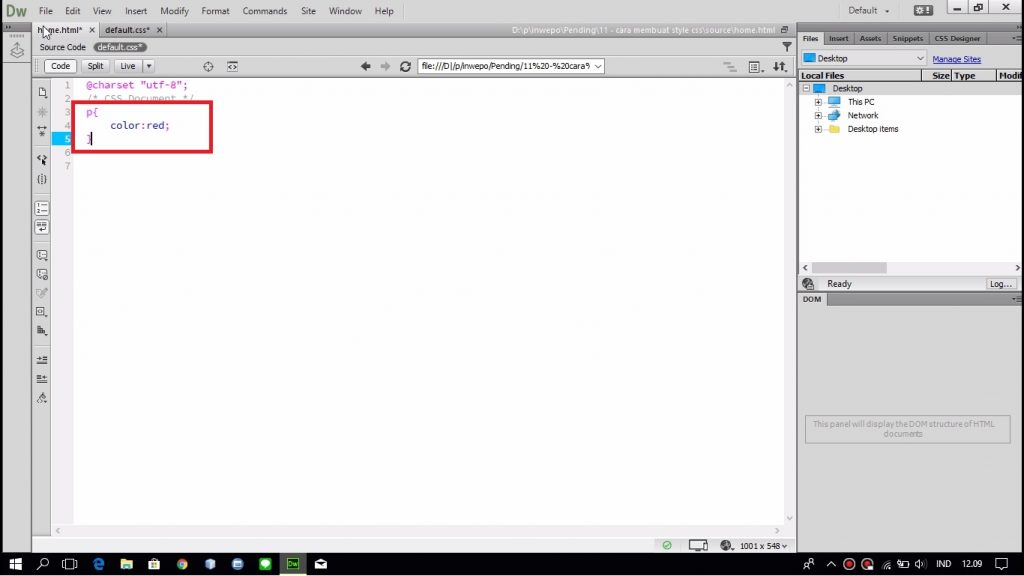Image resolution: width=1024 pixels, height=576 pixels.
Task: Expand the Network tree node
Action: point(818,116)
